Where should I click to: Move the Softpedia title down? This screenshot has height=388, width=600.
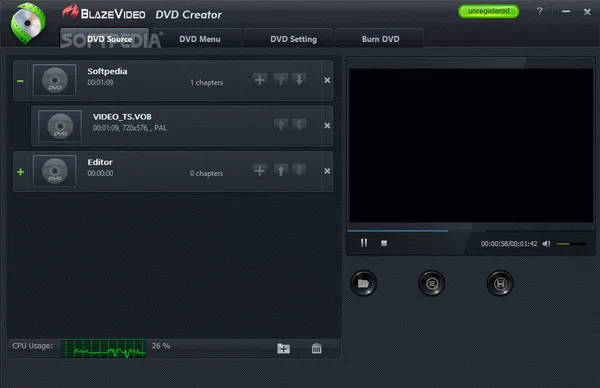pyautogui.click(x=299, y=80)
